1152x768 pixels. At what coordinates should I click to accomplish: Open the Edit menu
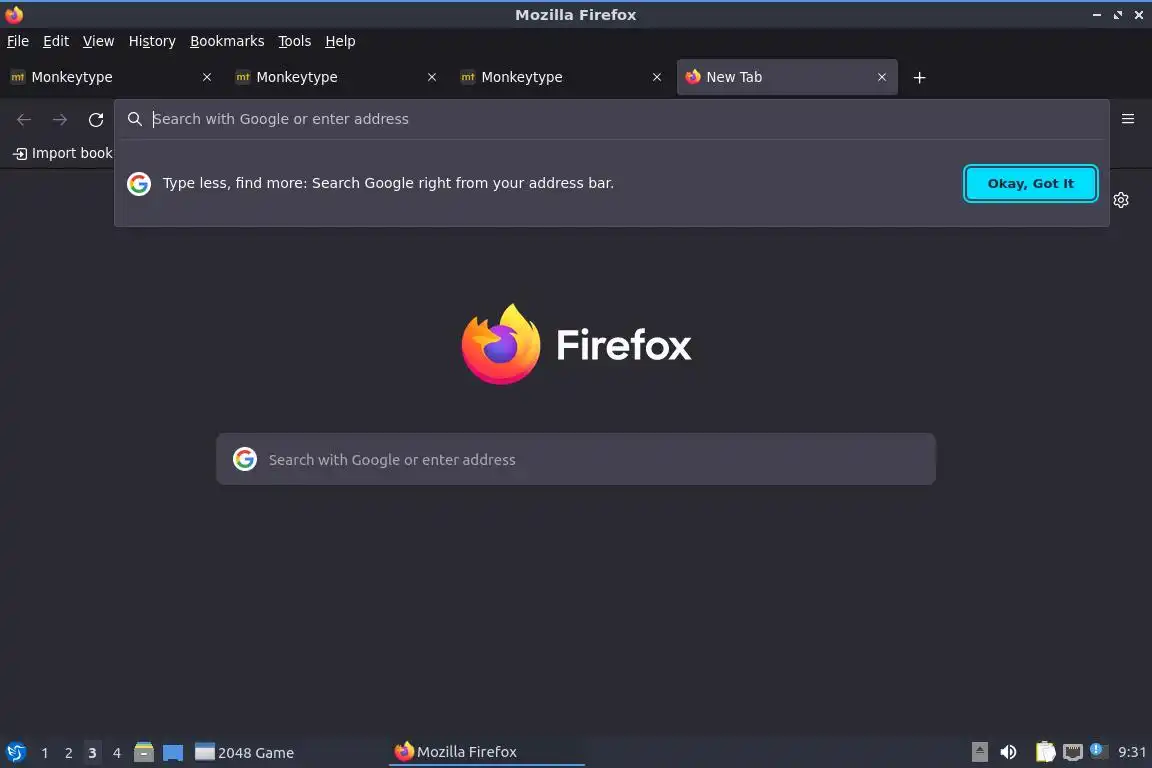(x=56, y=41)
